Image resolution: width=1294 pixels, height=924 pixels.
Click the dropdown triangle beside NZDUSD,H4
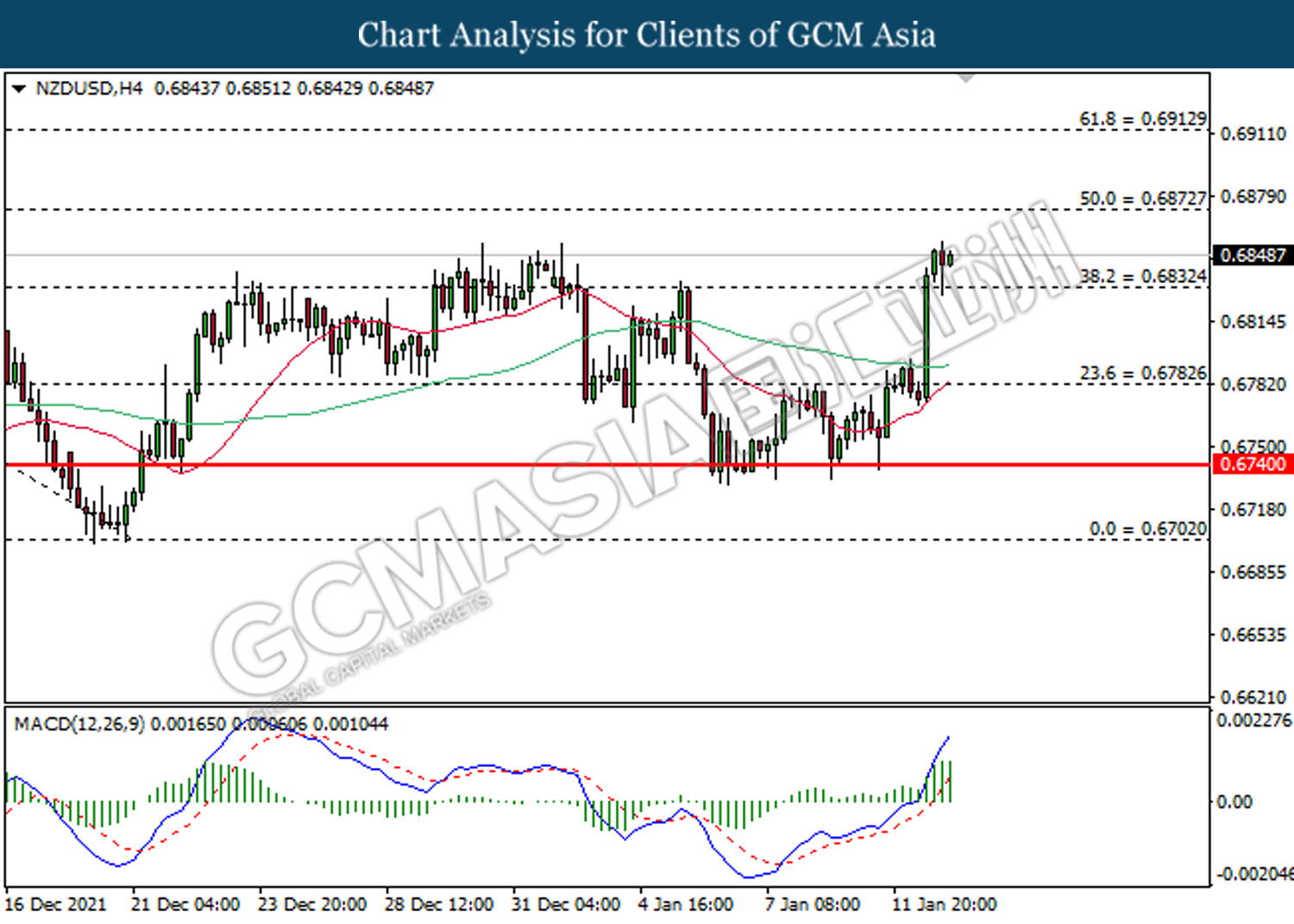[x=19, y=89]
